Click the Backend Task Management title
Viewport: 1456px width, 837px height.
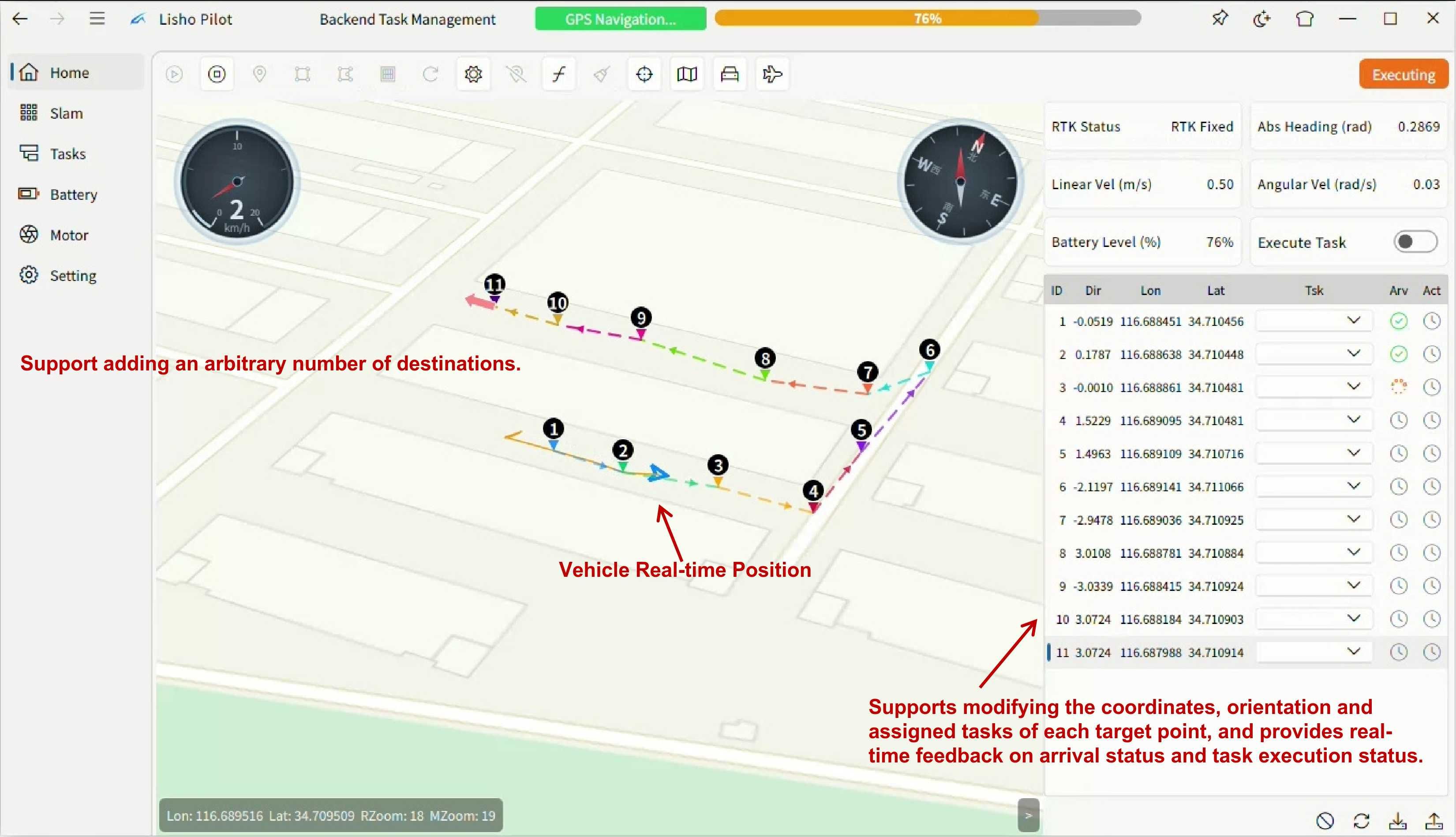point(407,19)
